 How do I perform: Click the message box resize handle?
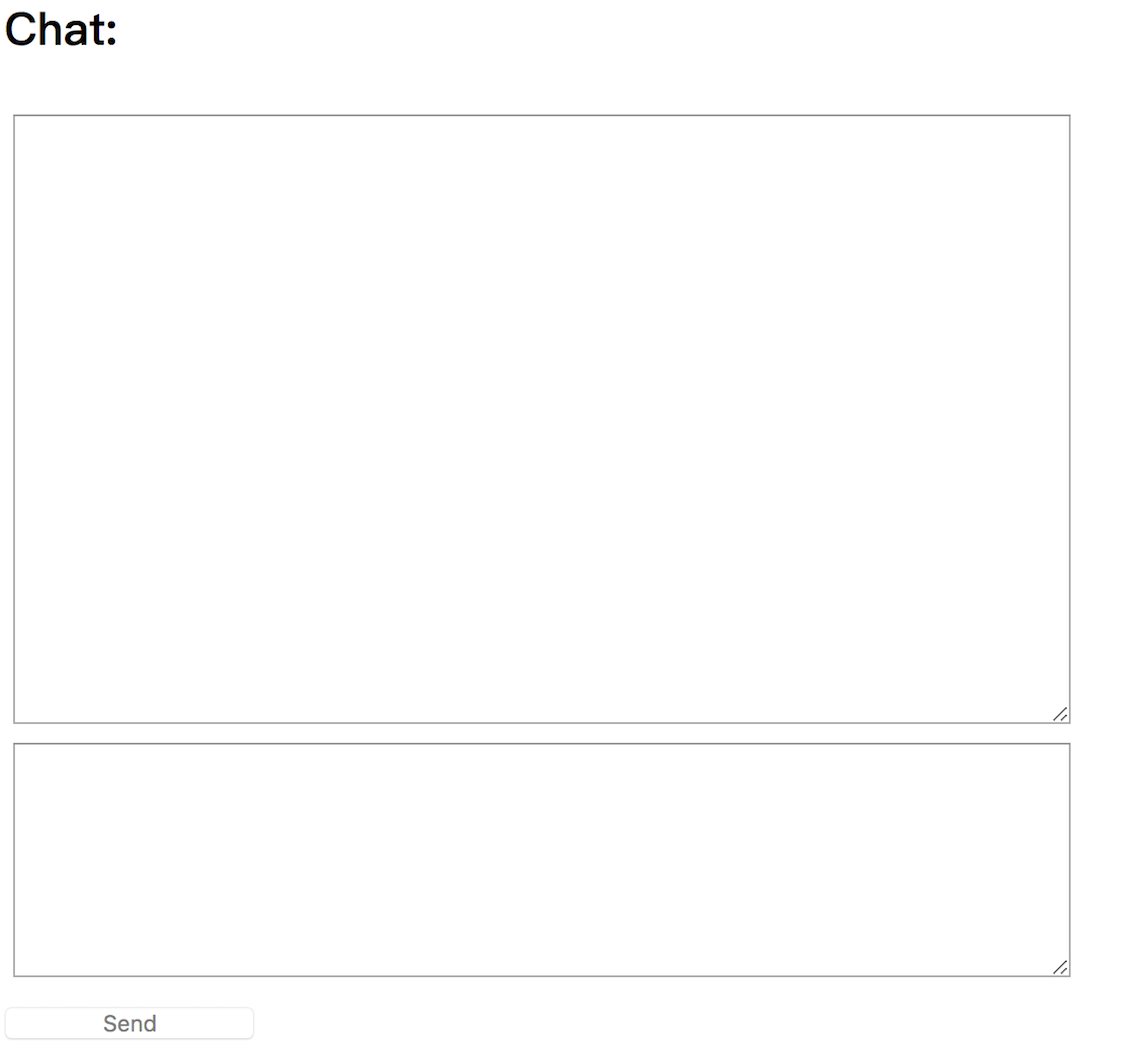tap(1060, 967)
